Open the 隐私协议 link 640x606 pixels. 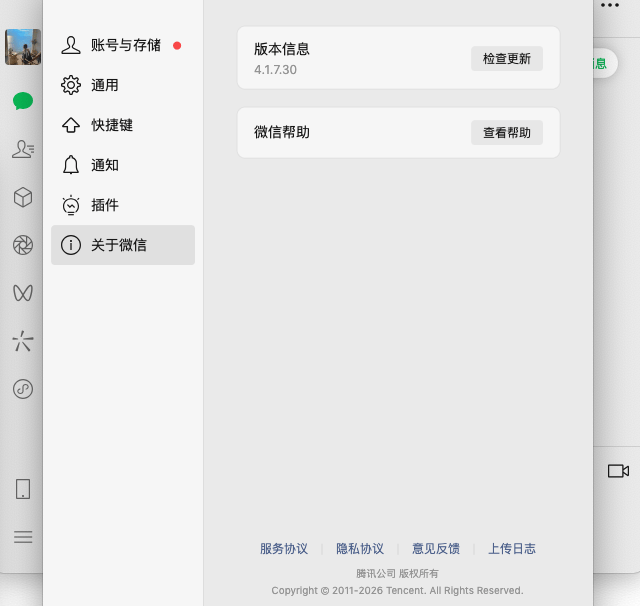click(360, 549)
